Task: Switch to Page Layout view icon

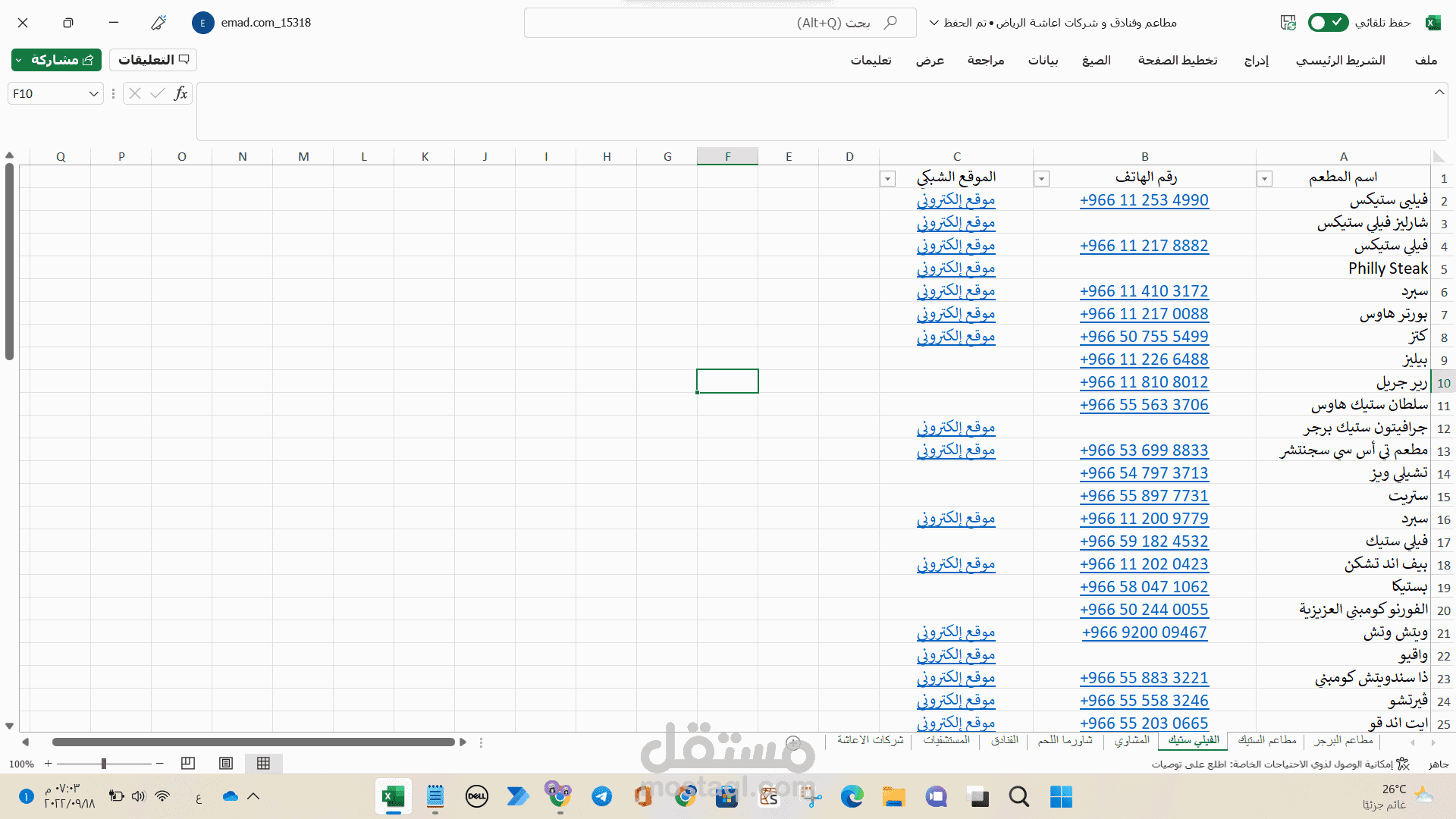Action: (x=226, y=764)
